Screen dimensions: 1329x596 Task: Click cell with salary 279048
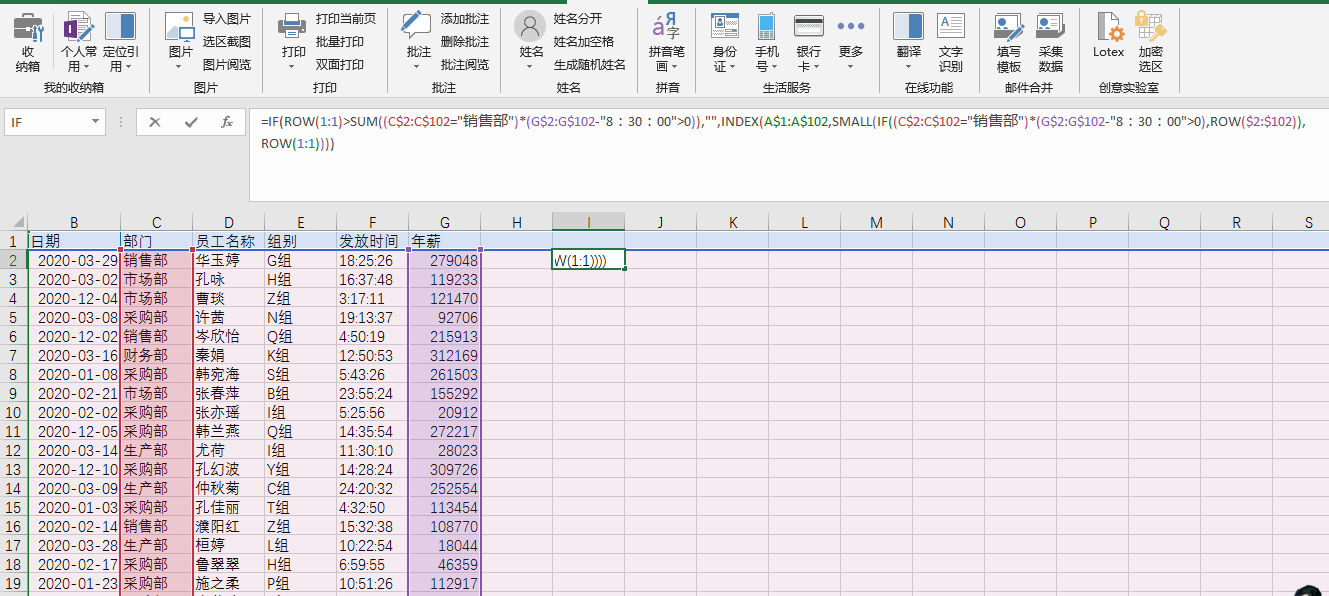[444, 260]
